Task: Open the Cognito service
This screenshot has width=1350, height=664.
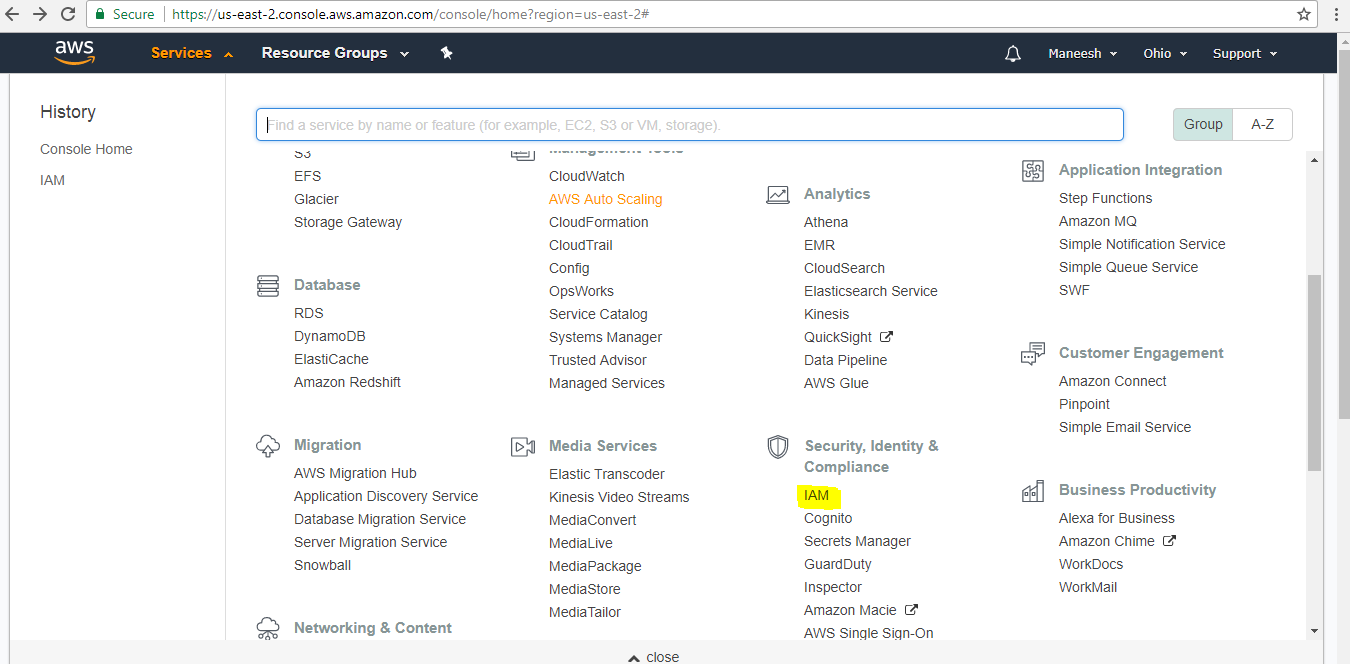Action: point(828,518)
